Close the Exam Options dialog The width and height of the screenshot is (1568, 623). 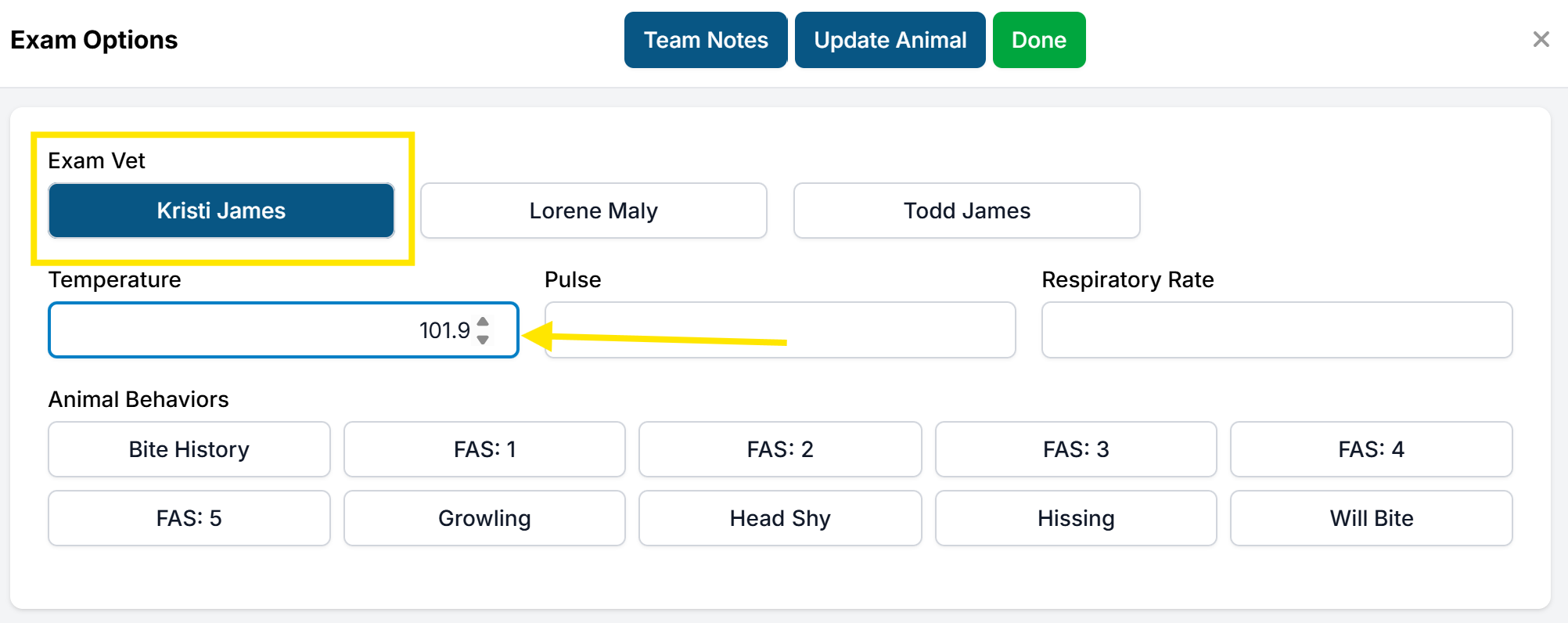(1541, 39)
